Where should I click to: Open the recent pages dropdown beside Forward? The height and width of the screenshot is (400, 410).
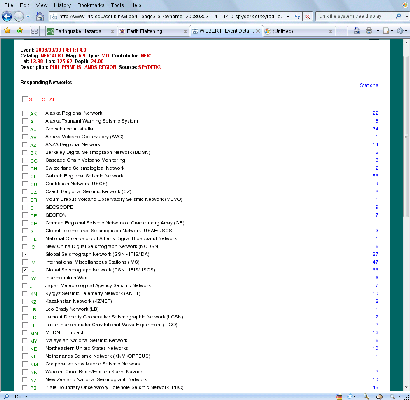(28, 16)
